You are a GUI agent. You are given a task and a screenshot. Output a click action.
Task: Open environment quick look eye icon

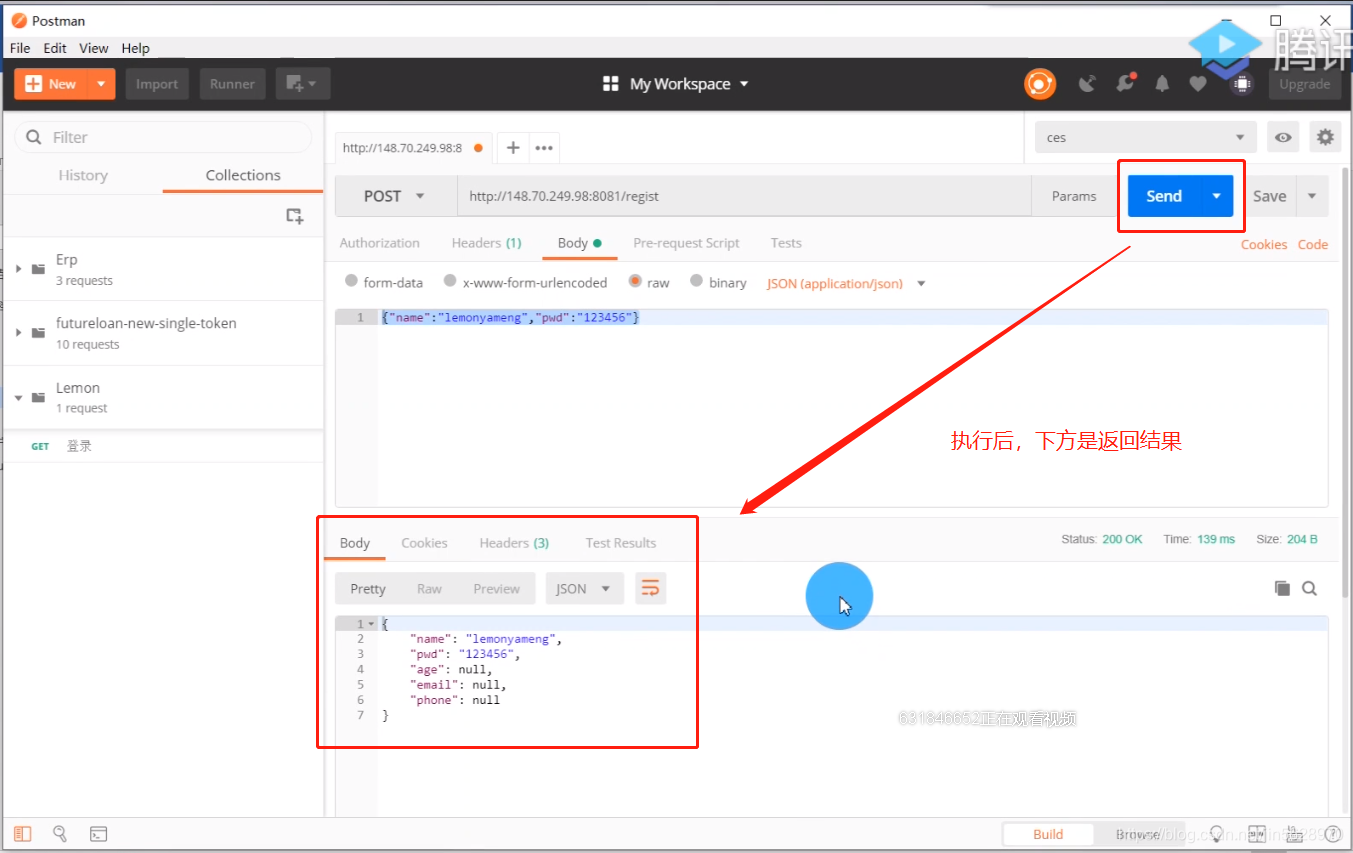pos(1283,137)
